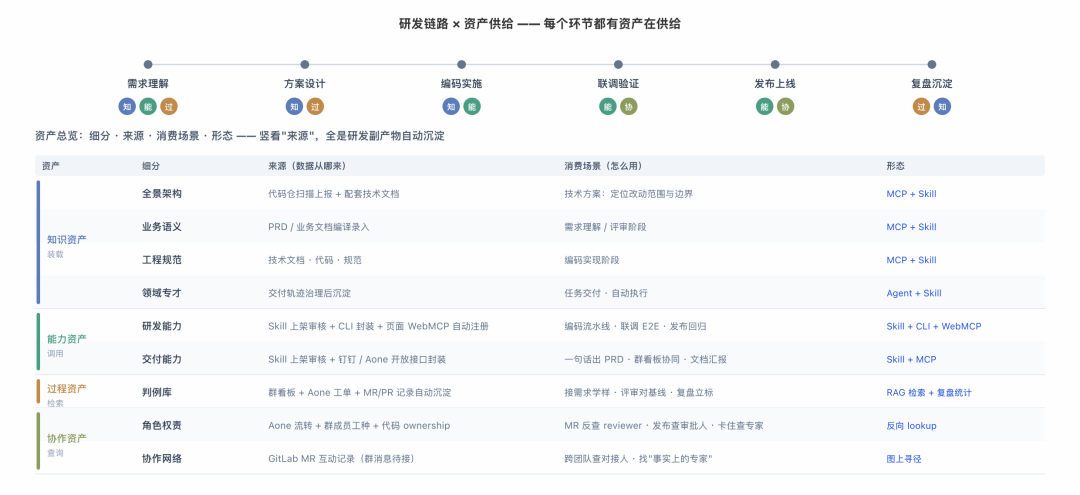Select the timeline dot above 编码实施
The width and height of the screenshot is (1080, 495).
[461, 64]
